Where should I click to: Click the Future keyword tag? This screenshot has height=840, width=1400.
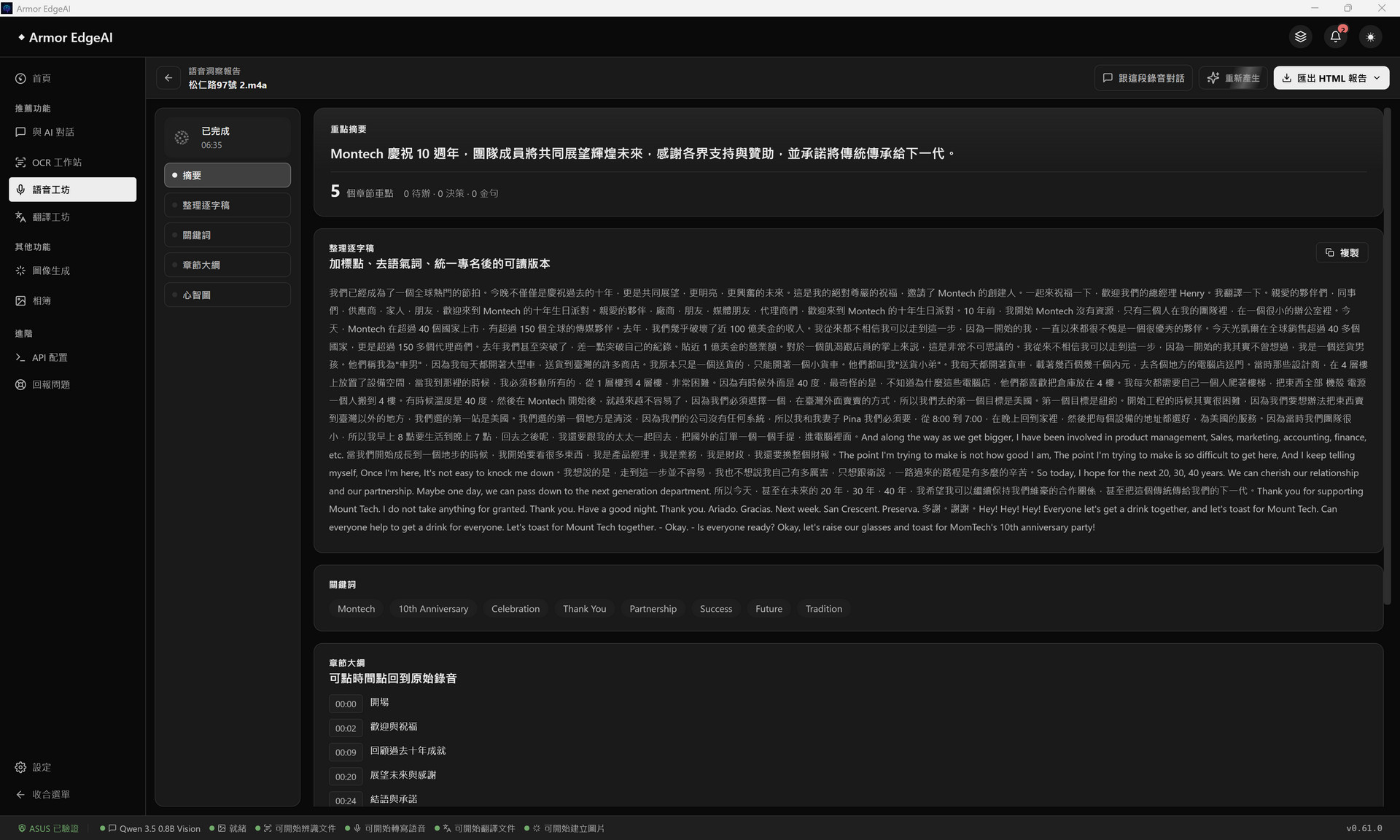[x=769, y=609]
